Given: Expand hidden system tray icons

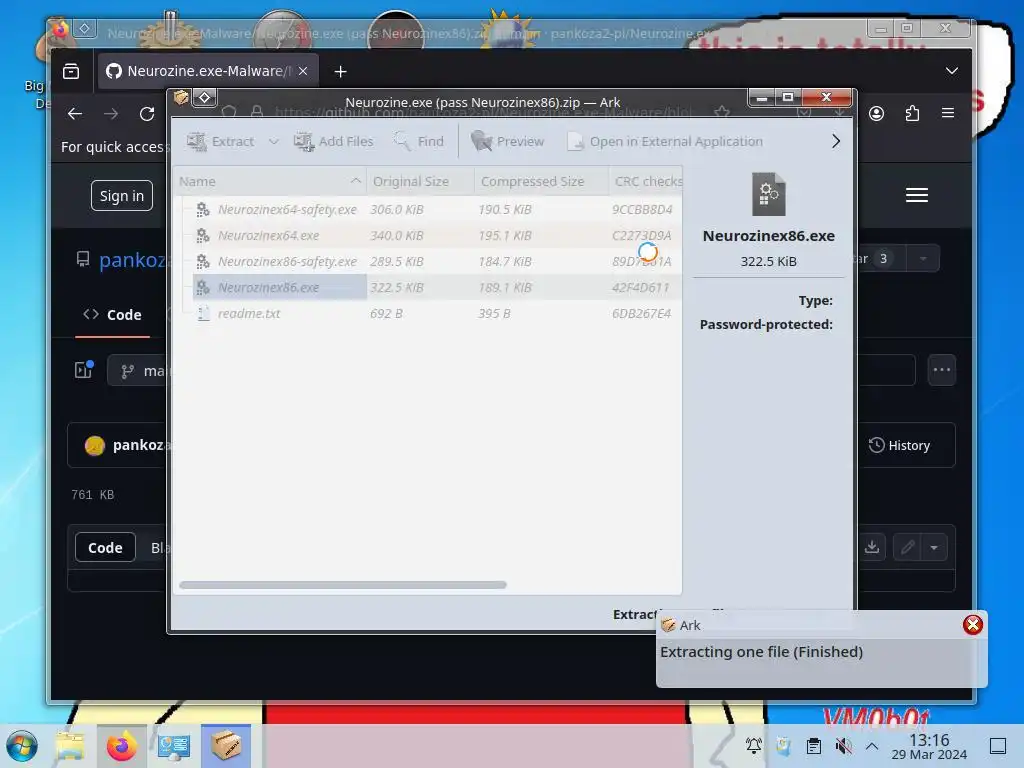Looking at the screenshot, I should pyautogui.click(x=872, y=745).
